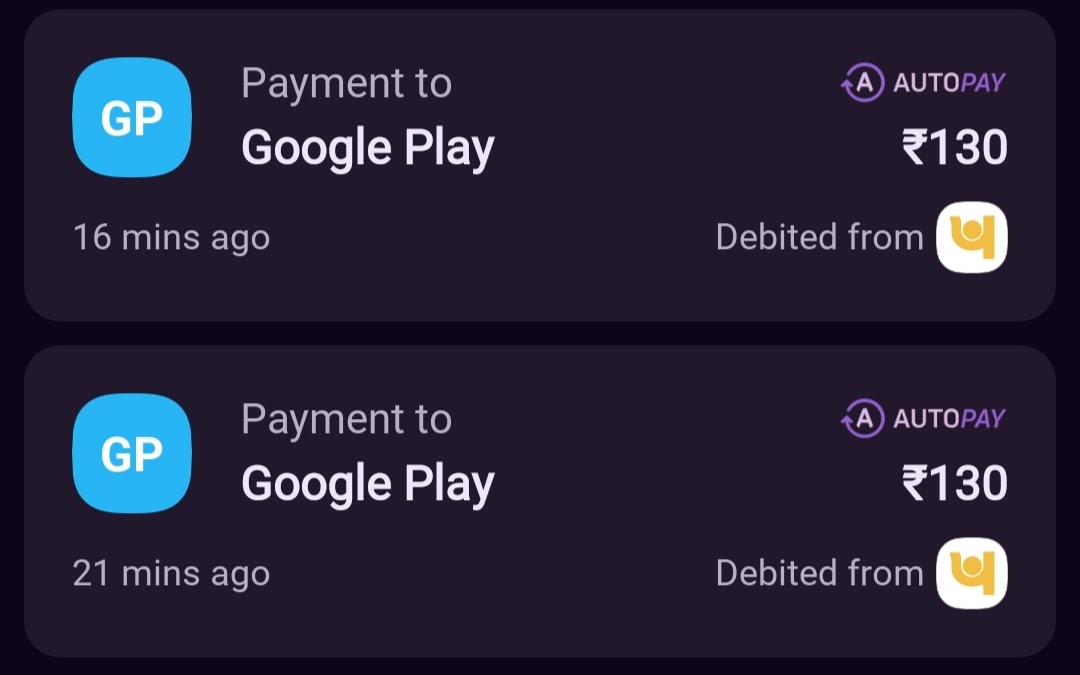Click the Google Play GP icon on second transaction
Viewport: 1080px width, 675px height.
131,452
